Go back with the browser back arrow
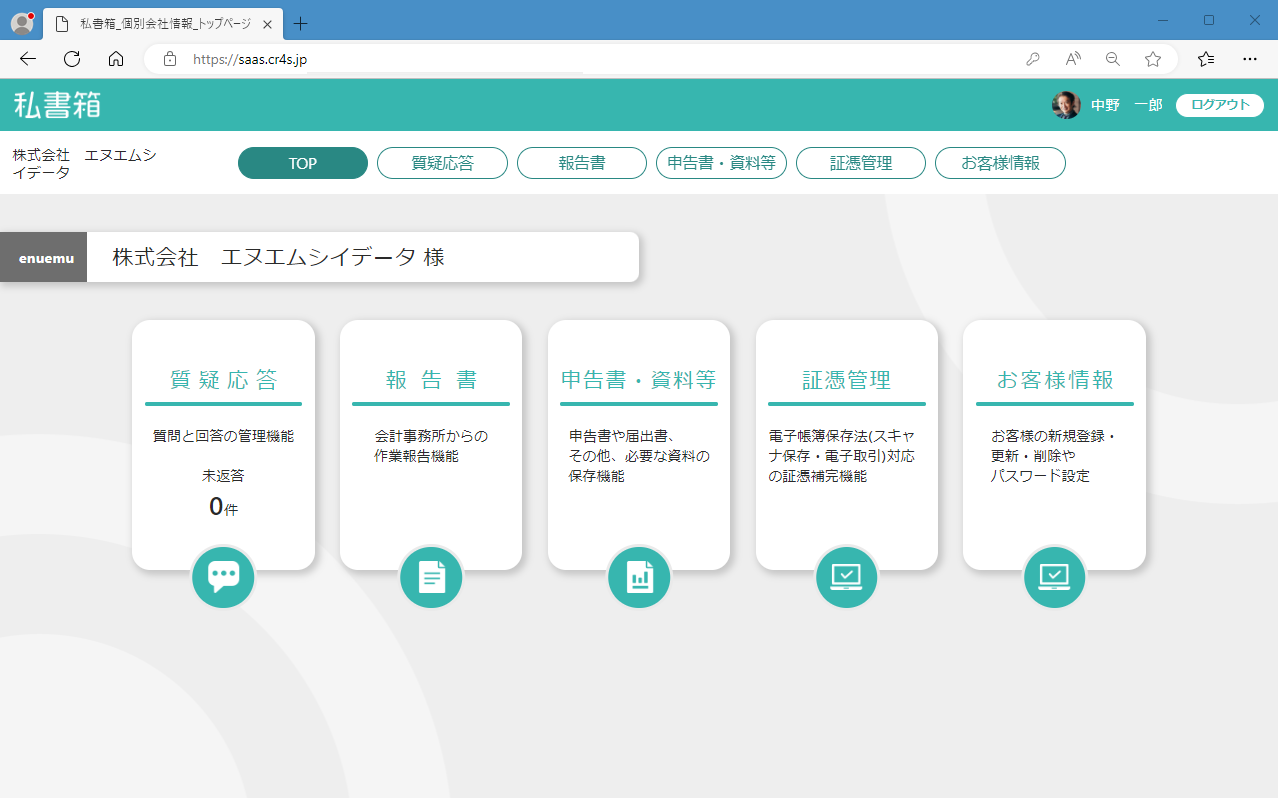 (28, 59)
